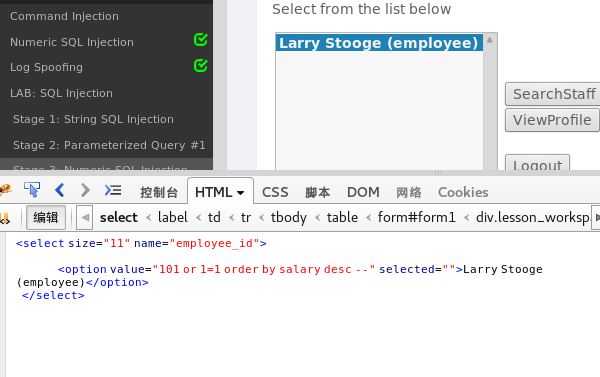600x377 pixels.
Task: Go back with the blue left arrow
Action: pyautogui.click(x=59, y=190)
